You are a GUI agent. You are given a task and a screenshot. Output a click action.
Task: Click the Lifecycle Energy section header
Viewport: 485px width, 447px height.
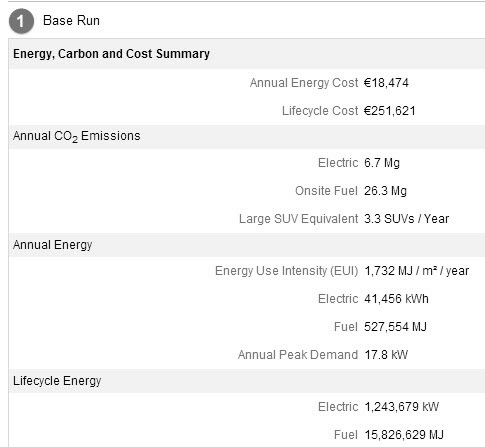[x=57, y=381]
